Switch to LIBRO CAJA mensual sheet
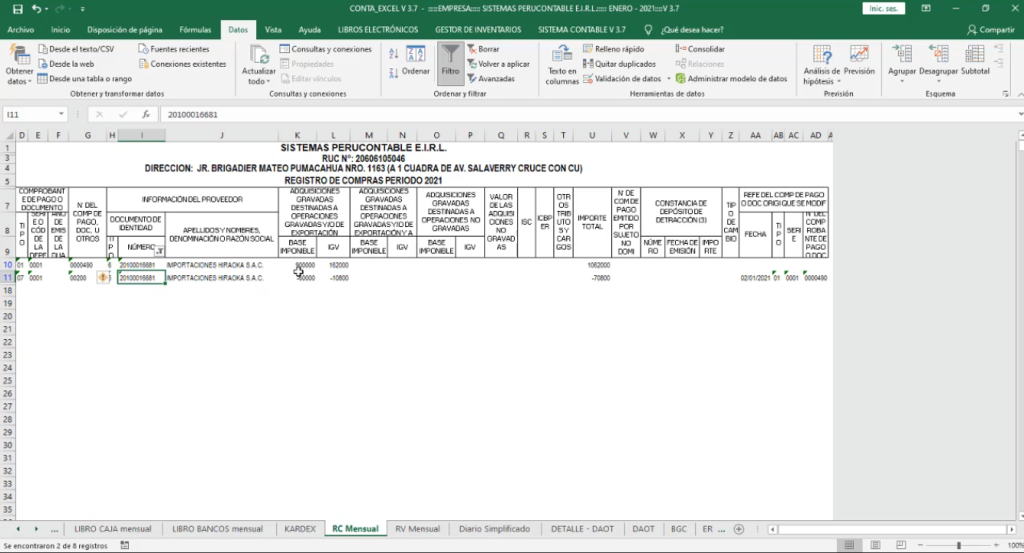Image resolution: width=1024 pixels, height=553 pixels. coord(112,529)
